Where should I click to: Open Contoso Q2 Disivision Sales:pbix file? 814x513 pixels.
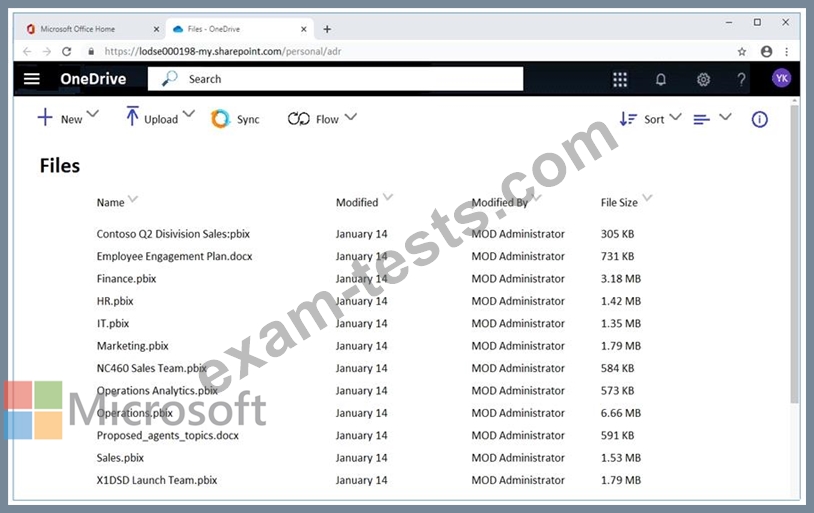[x=173, y=234]
